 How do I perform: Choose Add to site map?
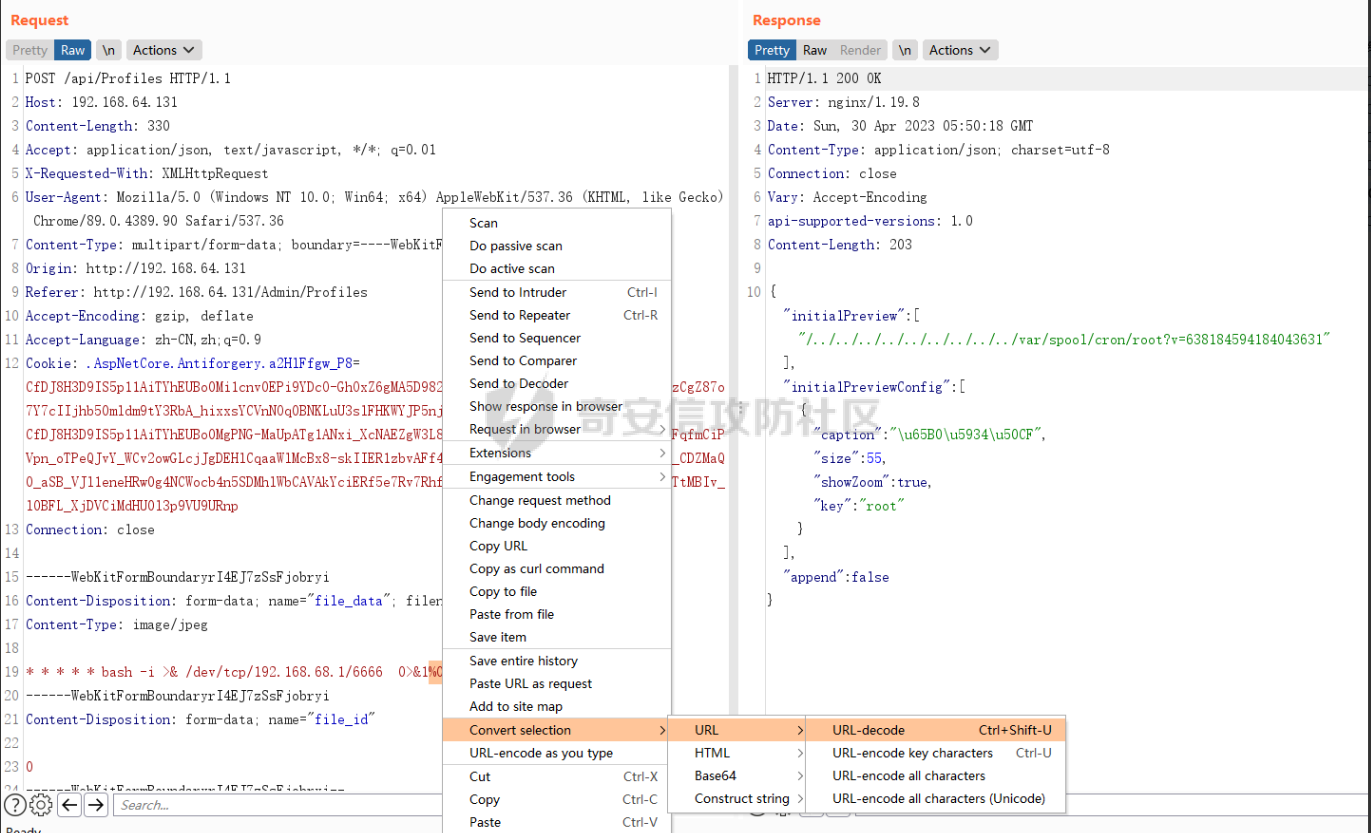click(x=557, y=707)
